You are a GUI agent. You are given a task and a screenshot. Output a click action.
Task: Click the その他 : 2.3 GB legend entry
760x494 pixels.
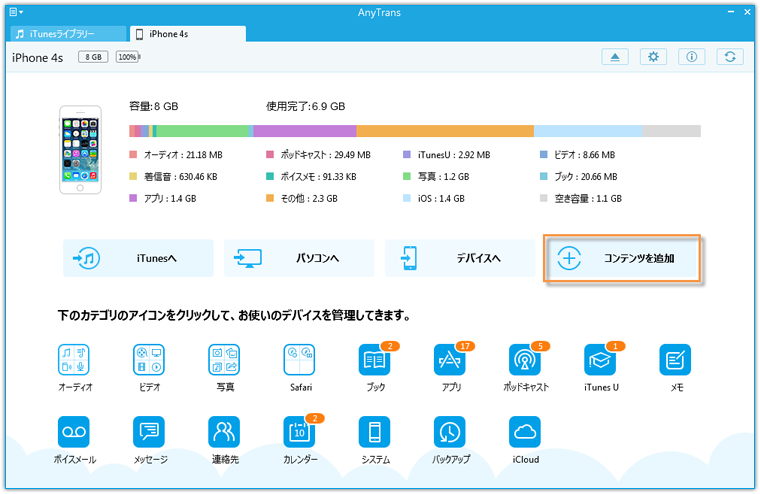(302, 198)
